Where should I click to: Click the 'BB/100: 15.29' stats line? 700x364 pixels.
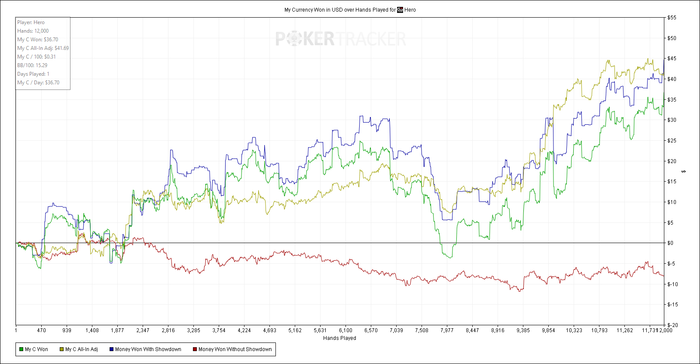(32, 65)
